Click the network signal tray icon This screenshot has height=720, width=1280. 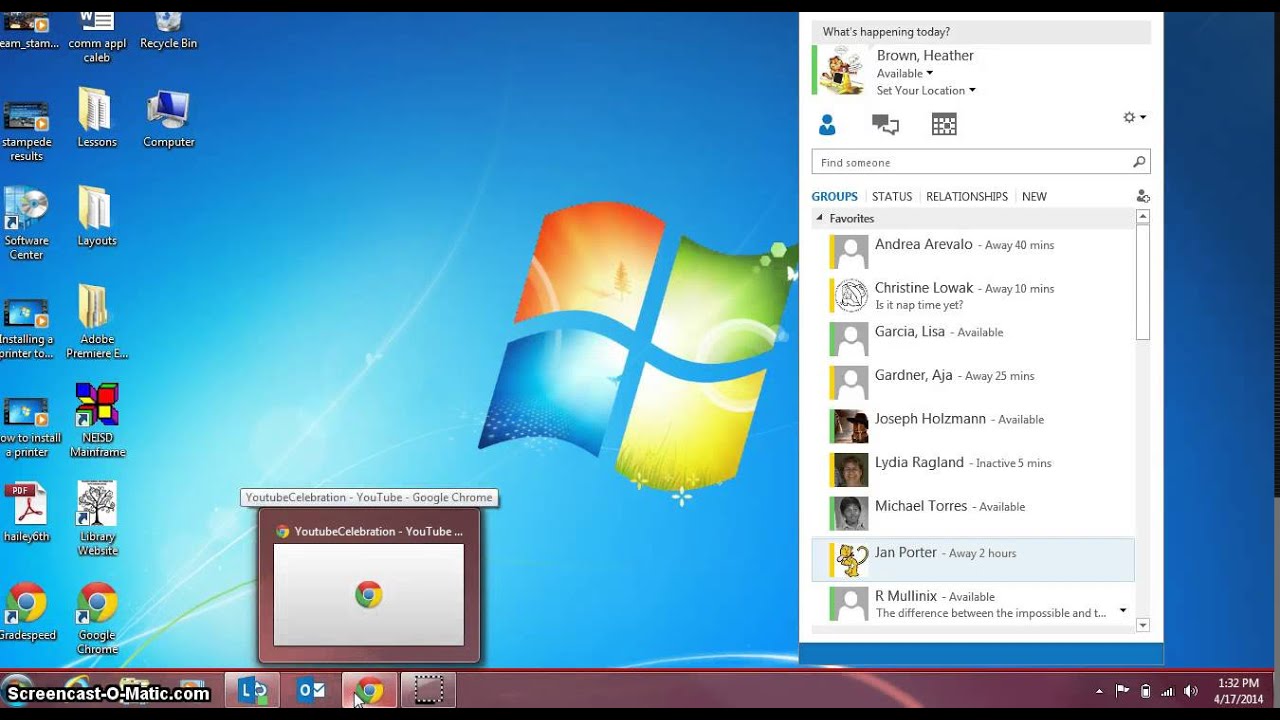click(1168, 691)
